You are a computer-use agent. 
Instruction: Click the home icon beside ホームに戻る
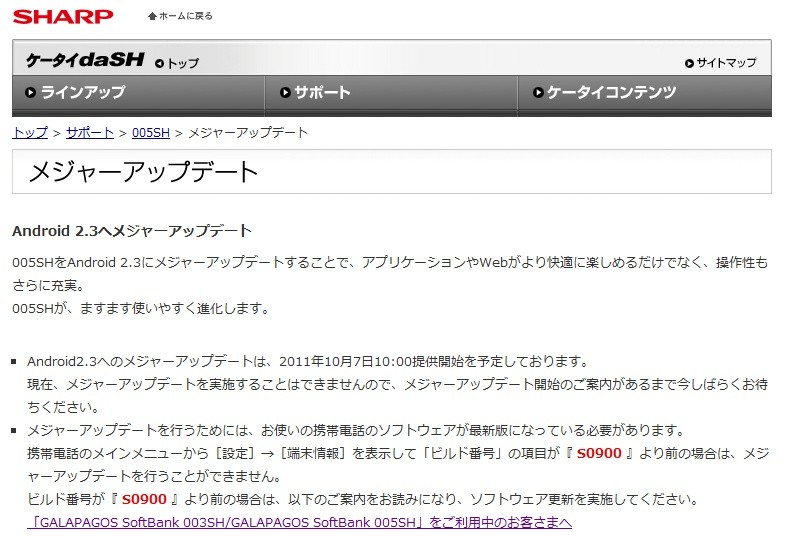[152, 16]
